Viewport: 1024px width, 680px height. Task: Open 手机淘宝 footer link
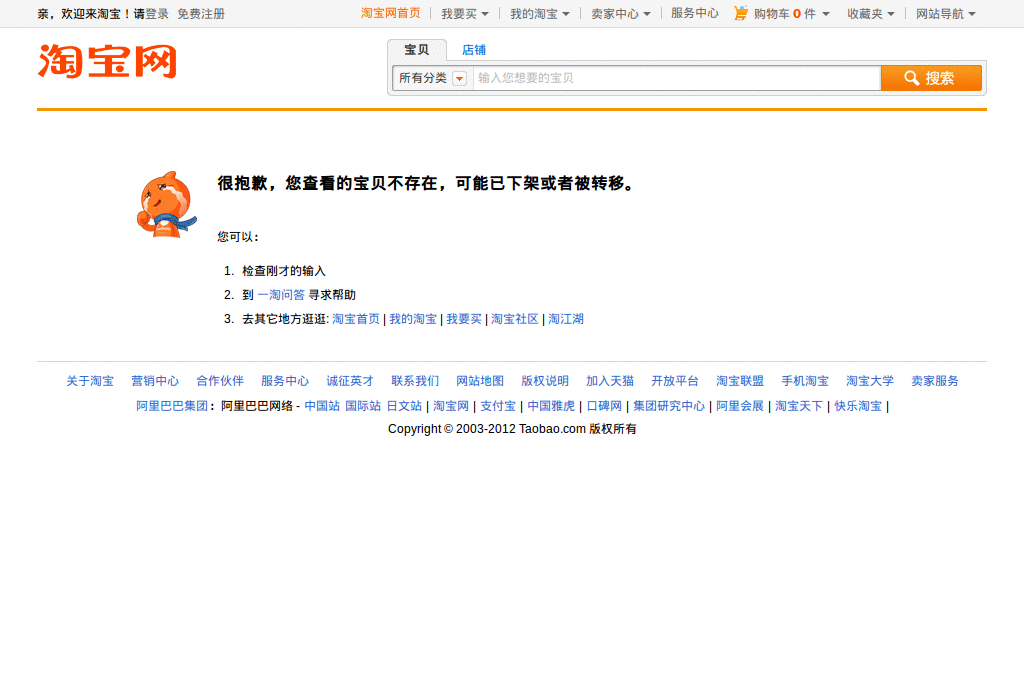tap(805, 381)
